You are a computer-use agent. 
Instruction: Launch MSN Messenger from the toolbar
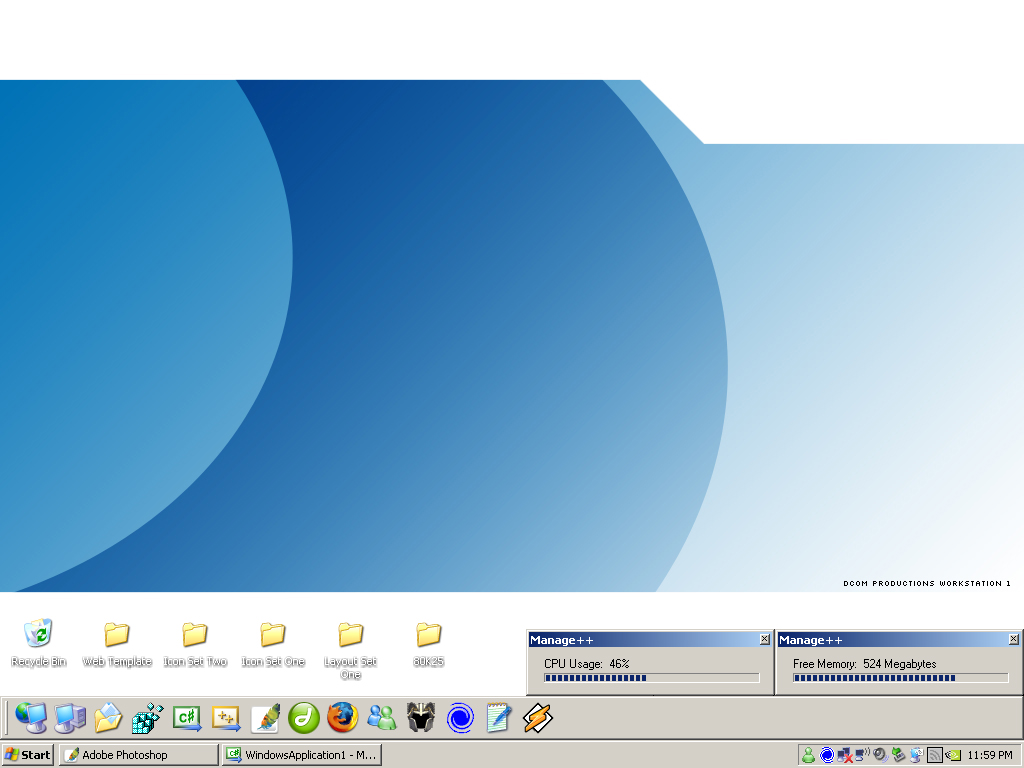(x=381, y=717)
